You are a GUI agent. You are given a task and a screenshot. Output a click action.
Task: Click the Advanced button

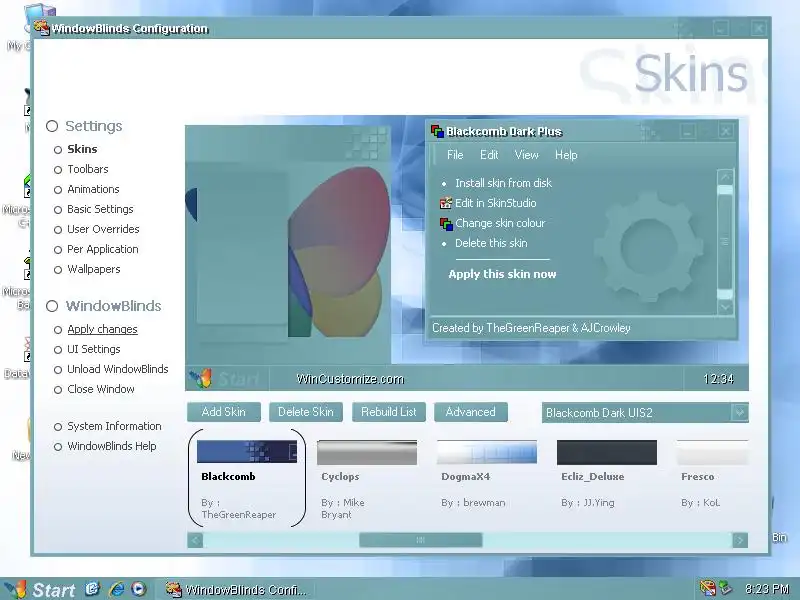(470, 412)
